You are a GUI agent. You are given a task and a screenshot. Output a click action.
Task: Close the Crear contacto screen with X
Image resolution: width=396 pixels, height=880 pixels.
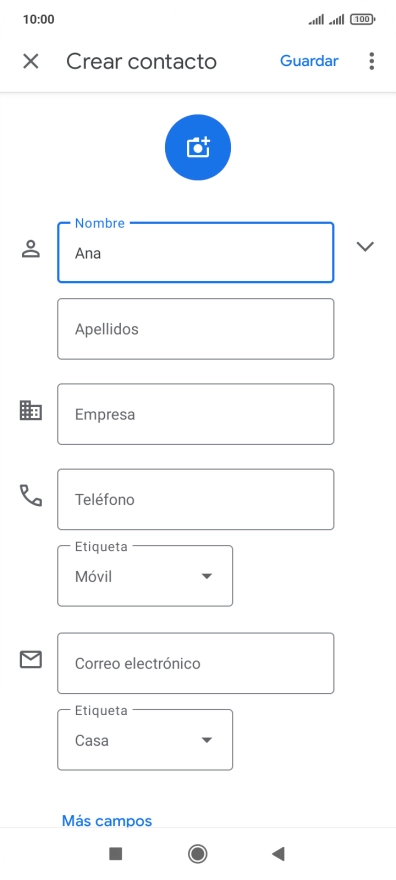pos(30,61)
